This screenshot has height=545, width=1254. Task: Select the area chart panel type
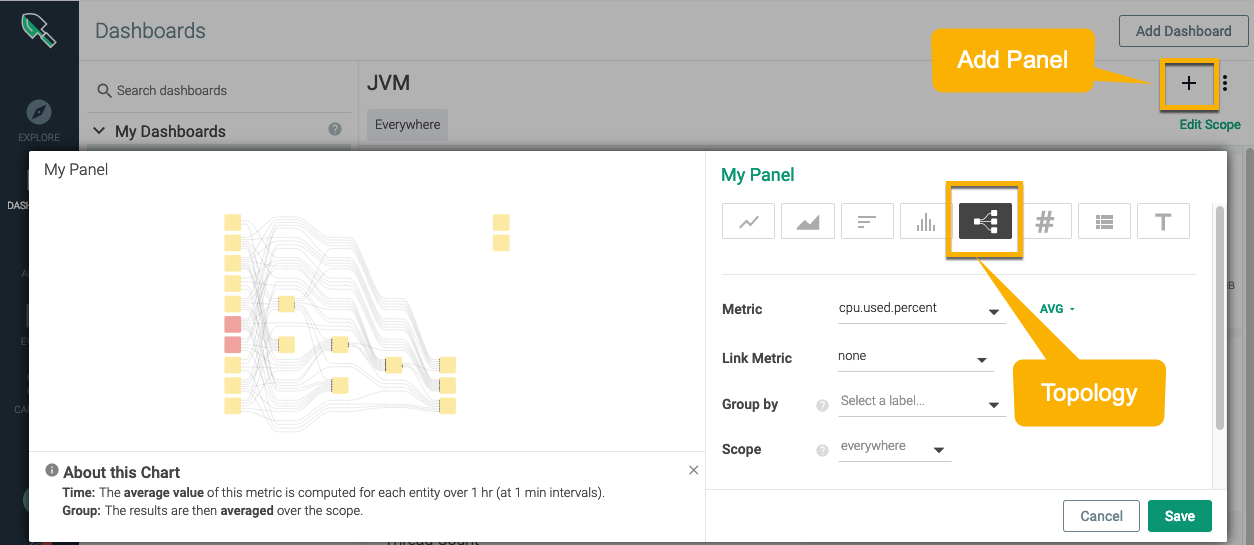[x=808, y=221]
